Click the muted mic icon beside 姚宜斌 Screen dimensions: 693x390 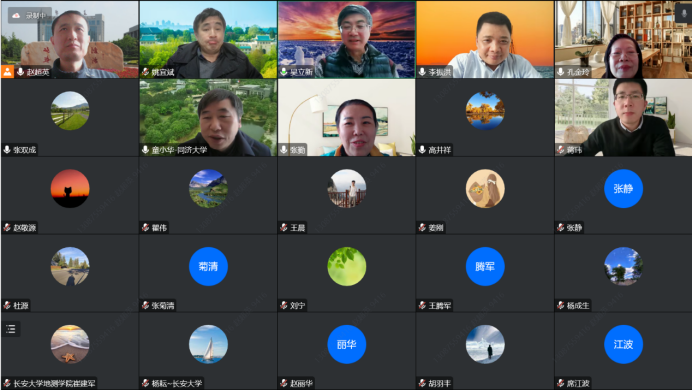145,72
